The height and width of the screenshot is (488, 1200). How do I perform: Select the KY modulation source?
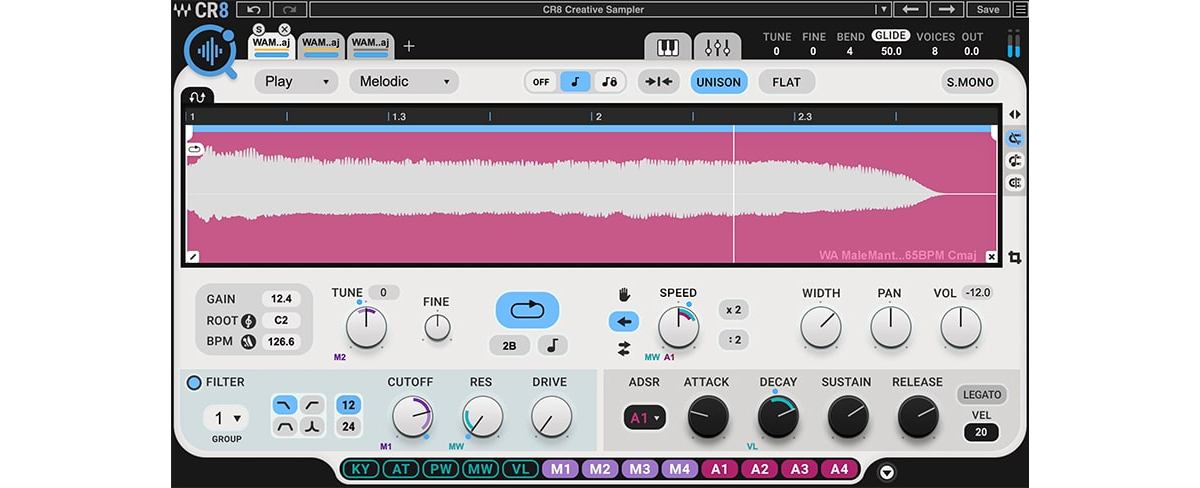click(x=360, y=469)
